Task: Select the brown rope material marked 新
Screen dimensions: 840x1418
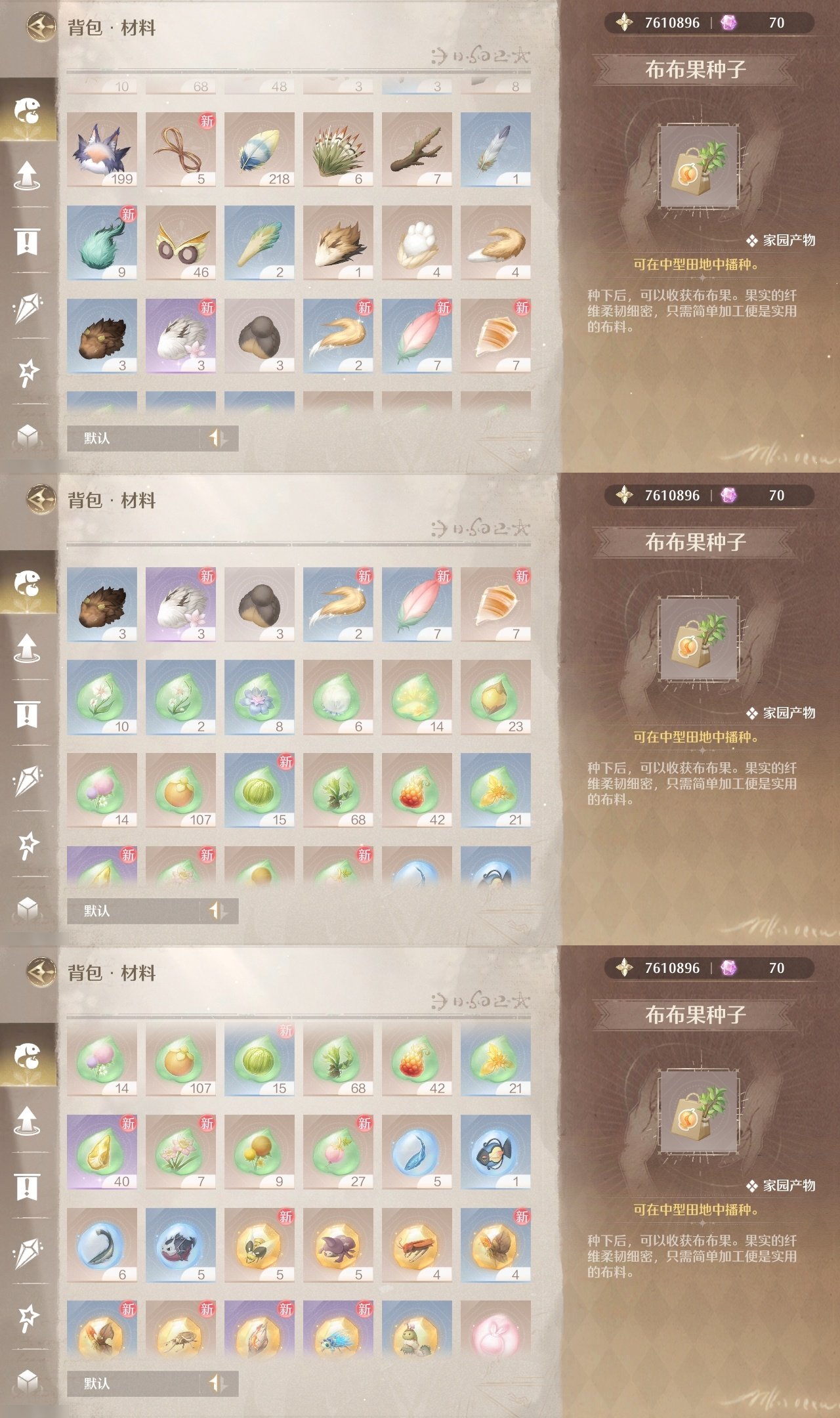Action: pos(180,150)
